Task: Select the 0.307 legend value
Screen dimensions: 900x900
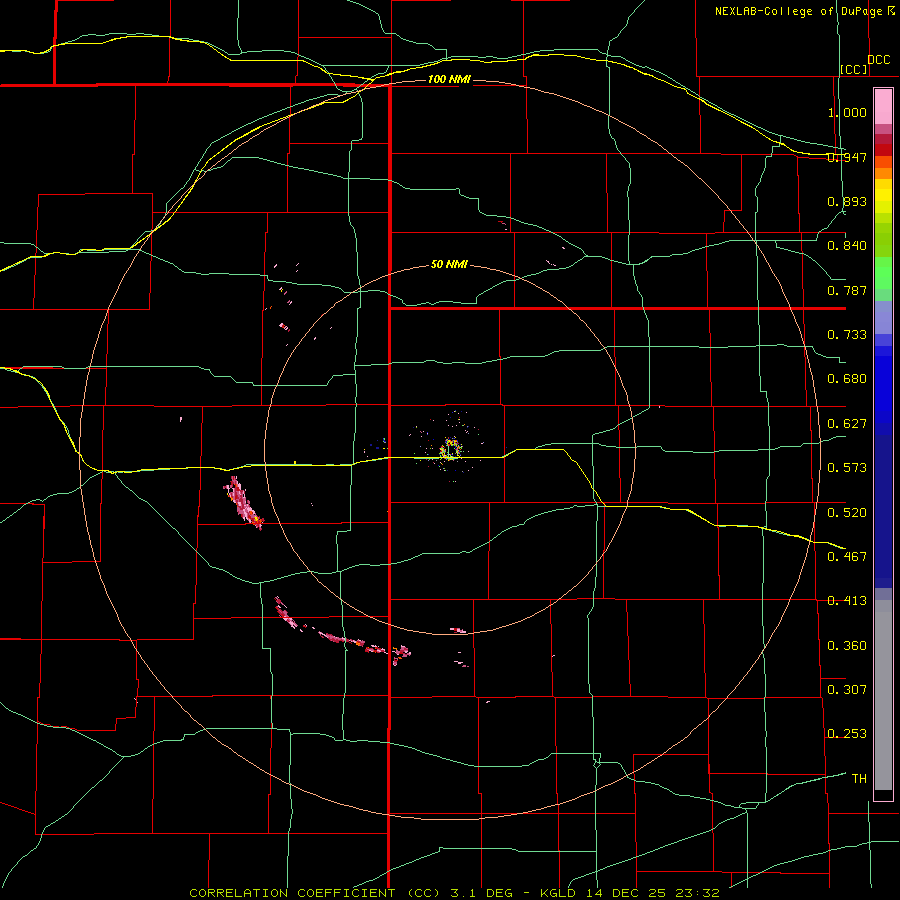Action: [847, 689]
